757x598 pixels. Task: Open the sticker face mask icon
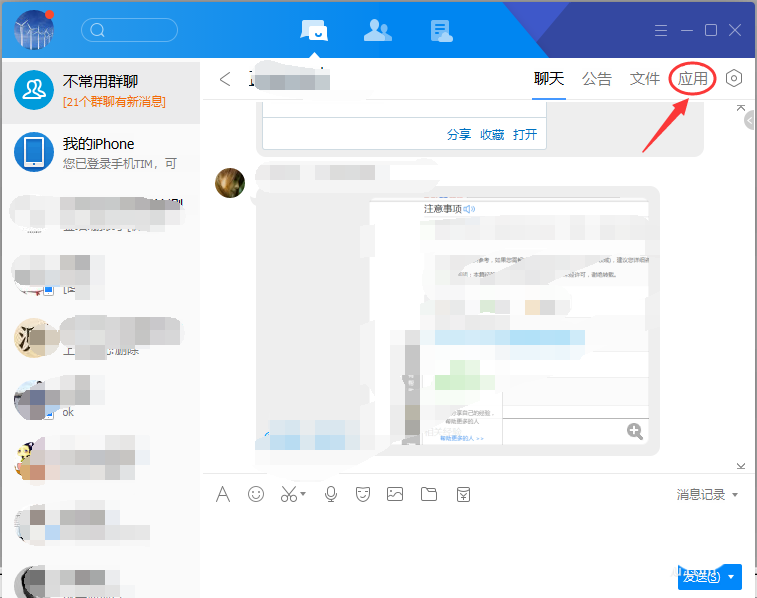pyautogui.click(x=363, y=494)
